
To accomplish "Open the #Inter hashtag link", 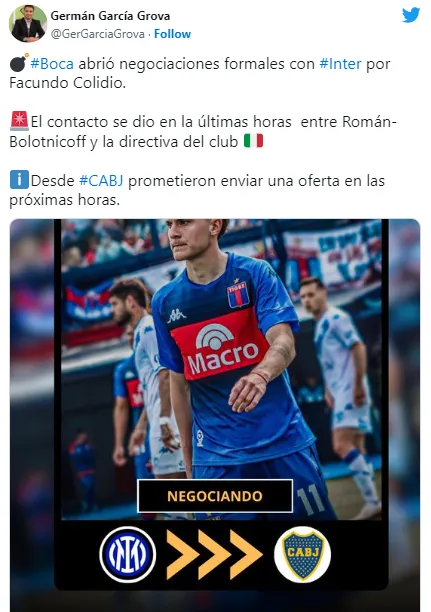I will [340, 64].
